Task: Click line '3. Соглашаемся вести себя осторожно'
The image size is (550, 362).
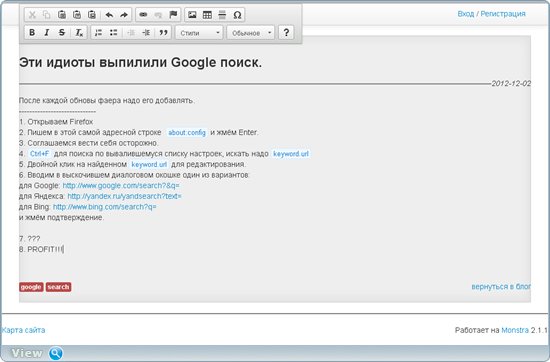Action: click(89, 143)
